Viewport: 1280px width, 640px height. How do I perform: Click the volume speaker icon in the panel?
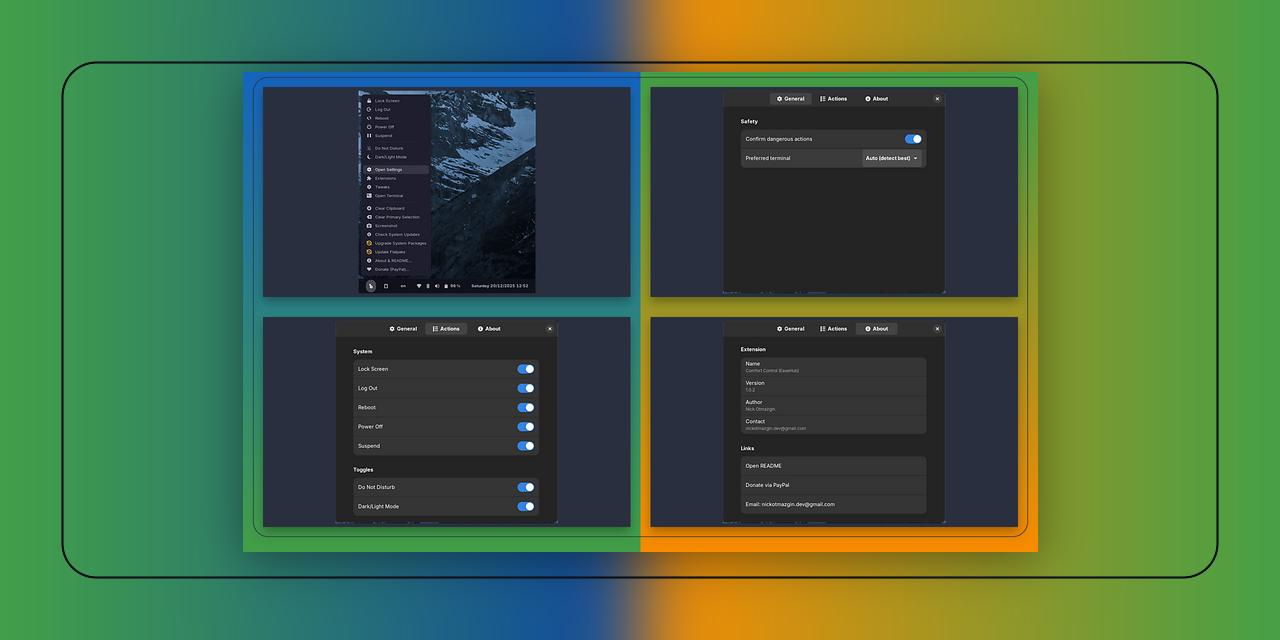click(436, 285)
